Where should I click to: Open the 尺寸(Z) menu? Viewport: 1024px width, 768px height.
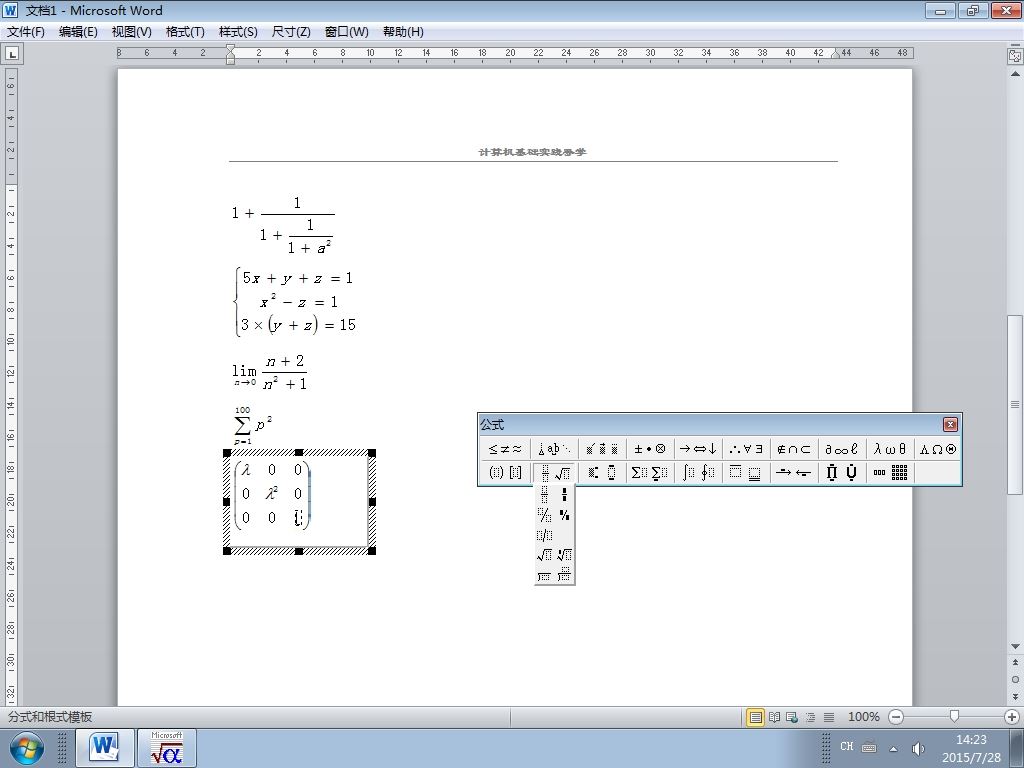[291, 32]
